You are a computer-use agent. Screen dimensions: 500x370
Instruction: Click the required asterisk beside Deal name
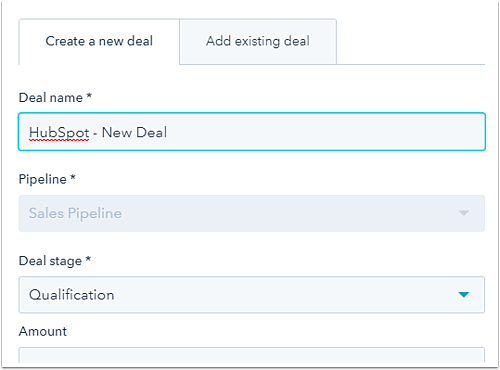(x=89, y=95)
